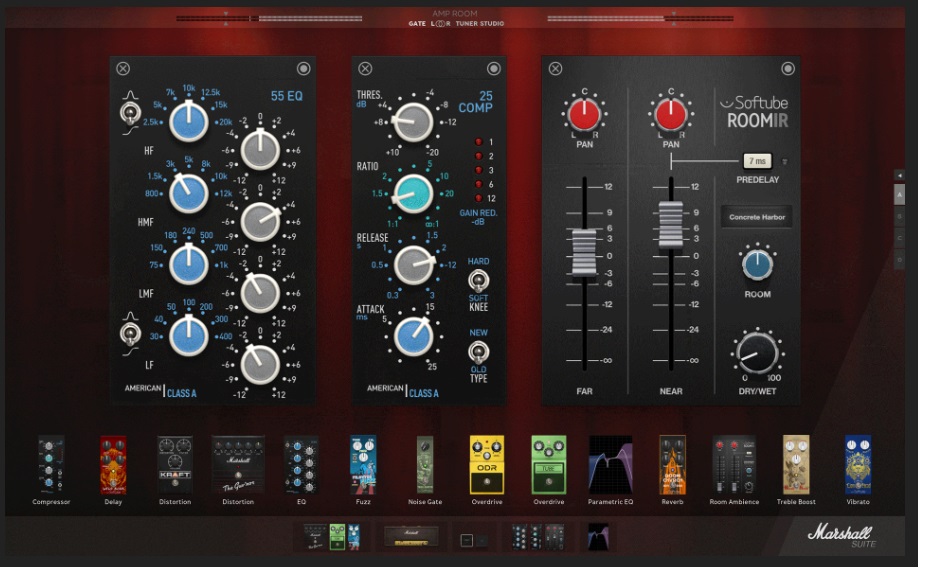The width and height of the screenshot is (926, 573).
Task: Toggle the 25 COMP power button
Action: point(494,69)
